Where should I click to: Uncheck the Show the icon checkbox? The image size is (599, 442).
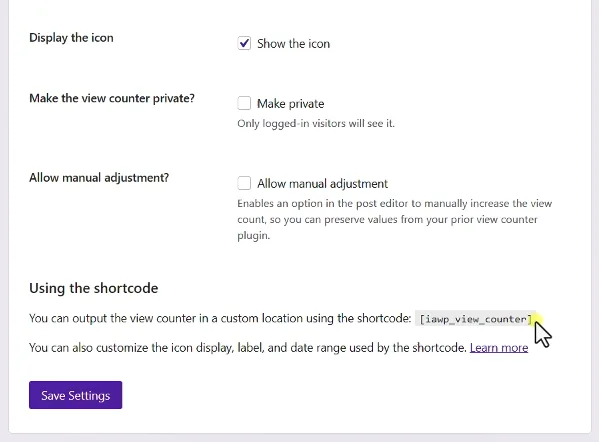coord(244,43)
